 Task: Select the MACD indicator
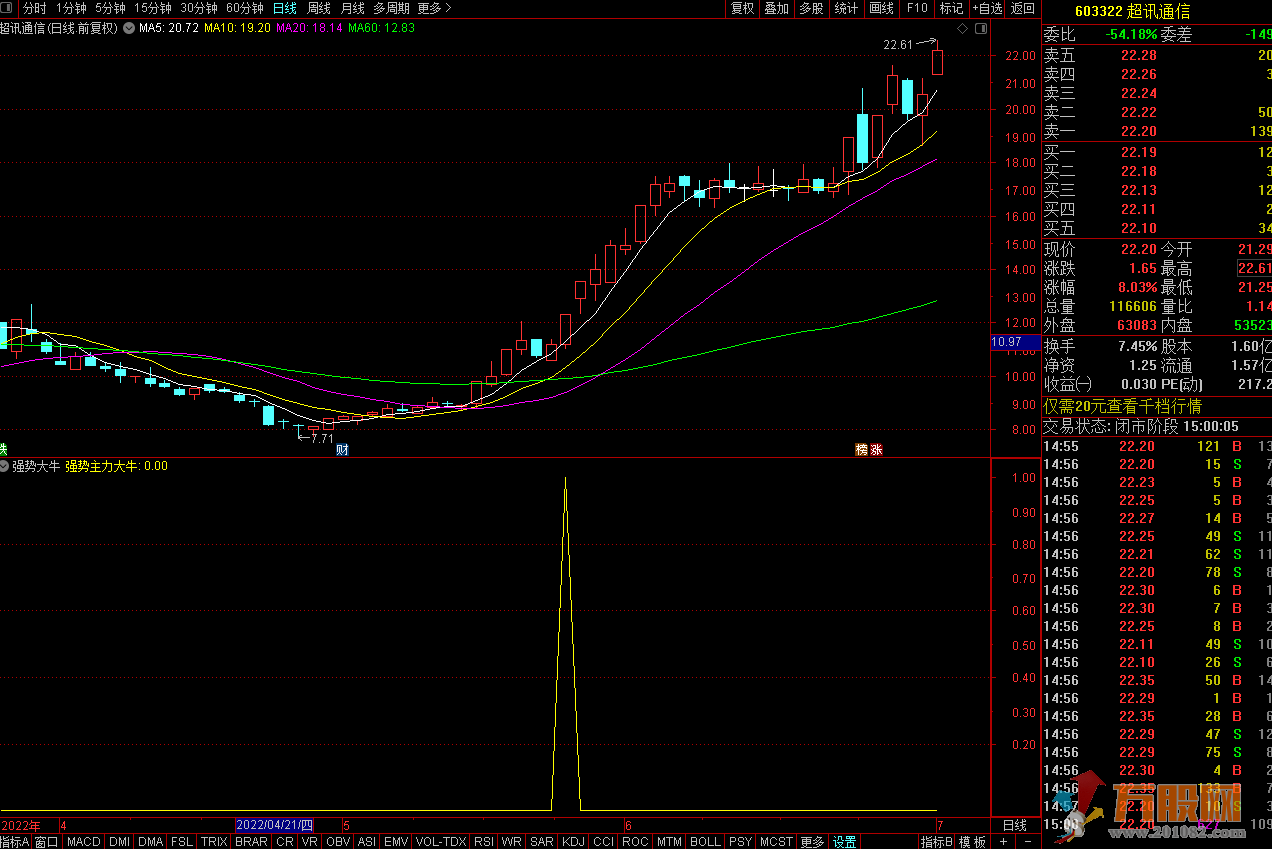(x=84, y=842)
